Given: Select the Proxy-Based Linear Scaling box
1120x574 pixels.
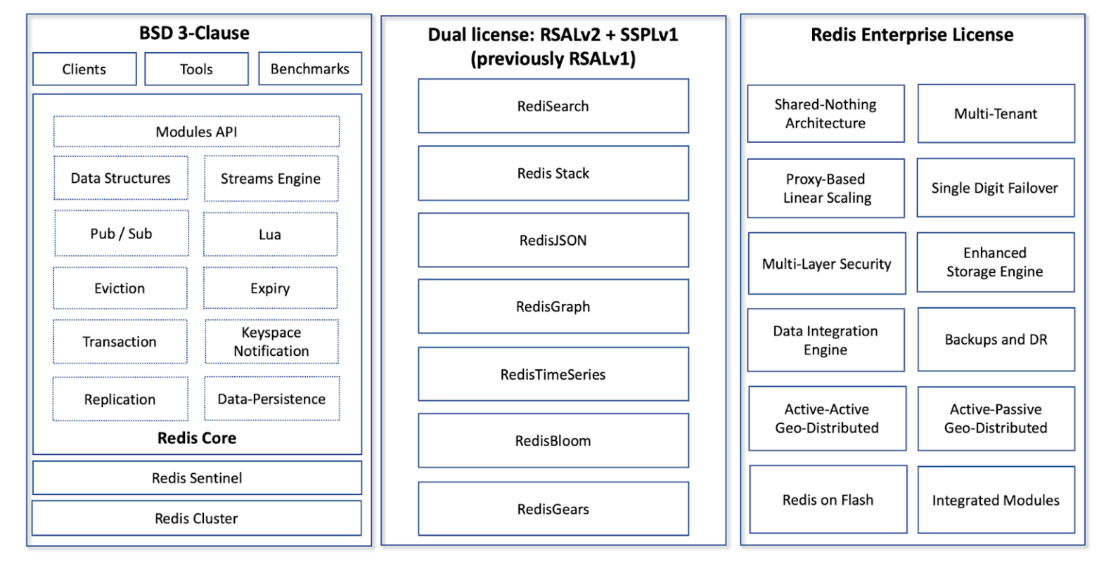Looking at the screenshot, I should 826,188.
